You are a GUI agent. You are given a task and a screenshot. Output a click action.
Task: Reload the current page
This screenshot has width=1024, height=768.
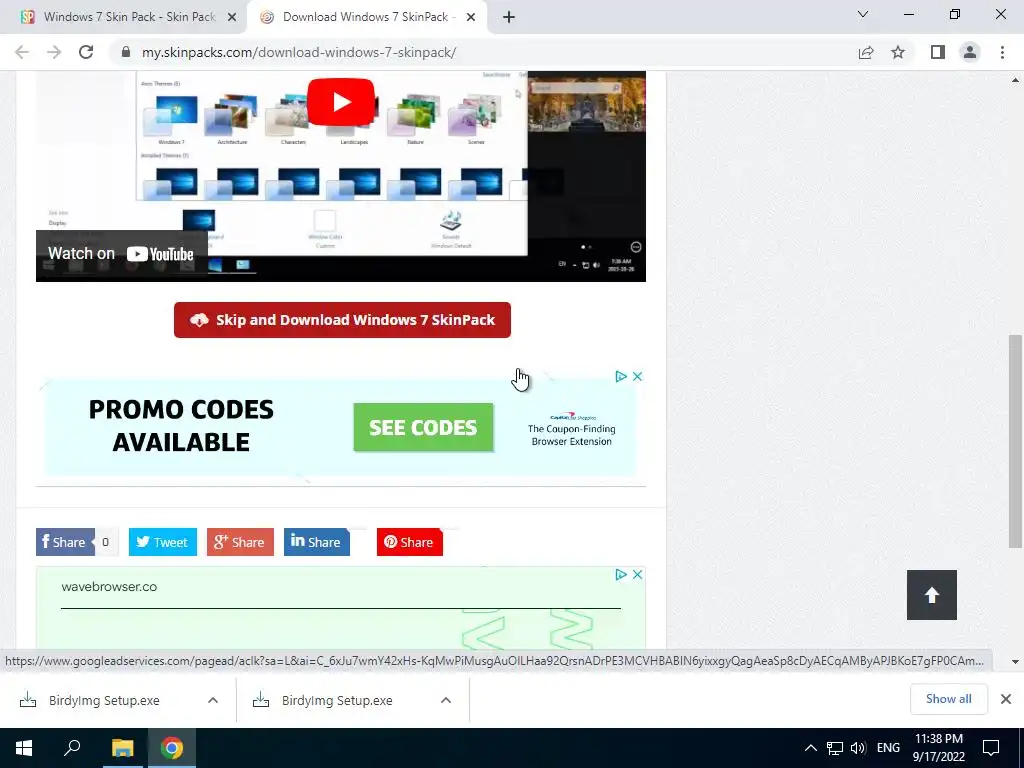click(x=86, y=52)
